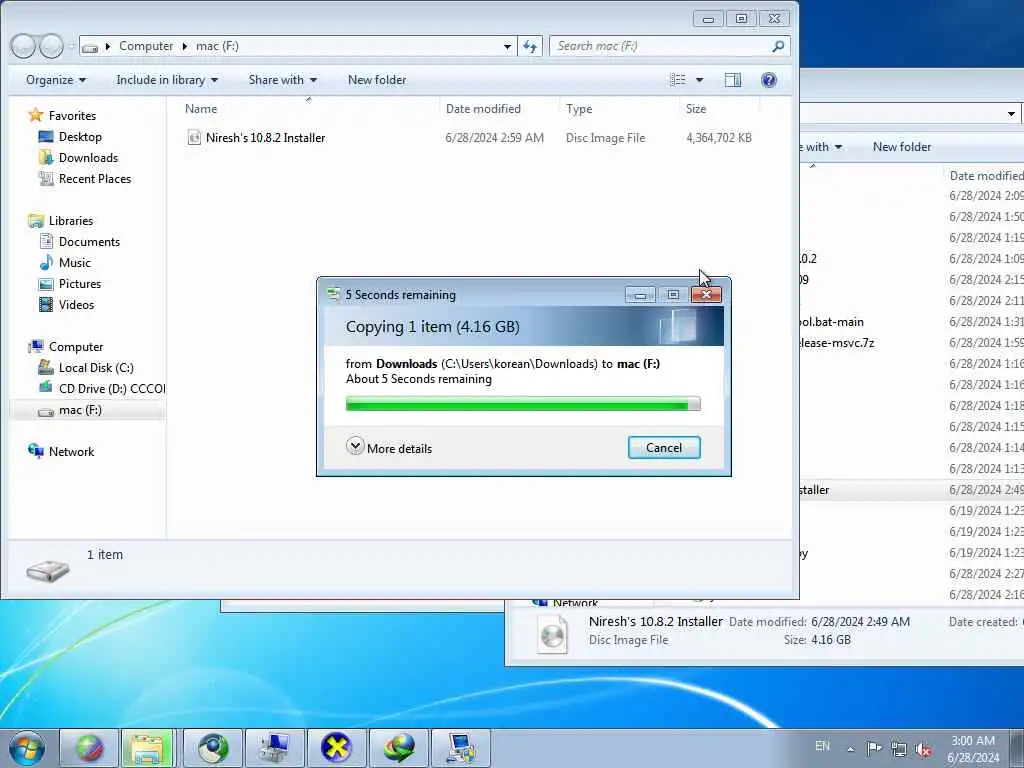Click the network tray icon

tap(899, 749)
